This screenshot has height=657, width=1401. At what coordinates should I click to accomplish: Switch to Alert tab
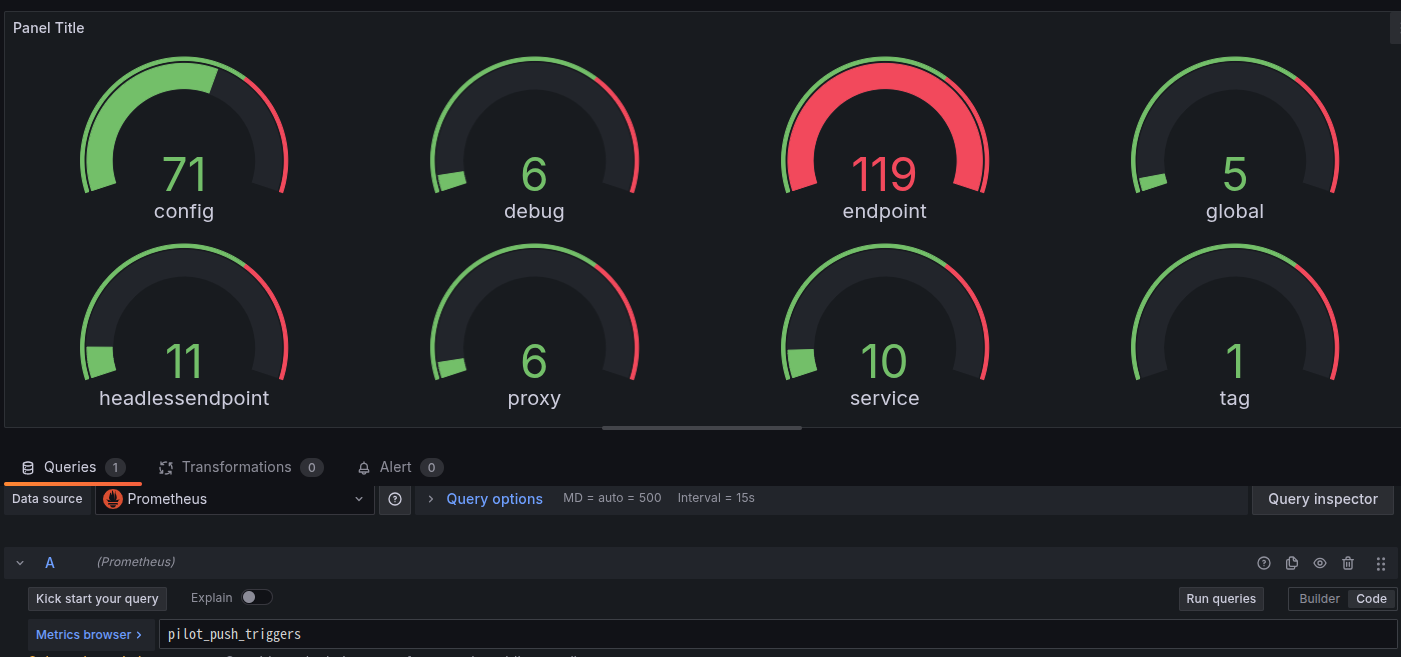coord(400,467)
